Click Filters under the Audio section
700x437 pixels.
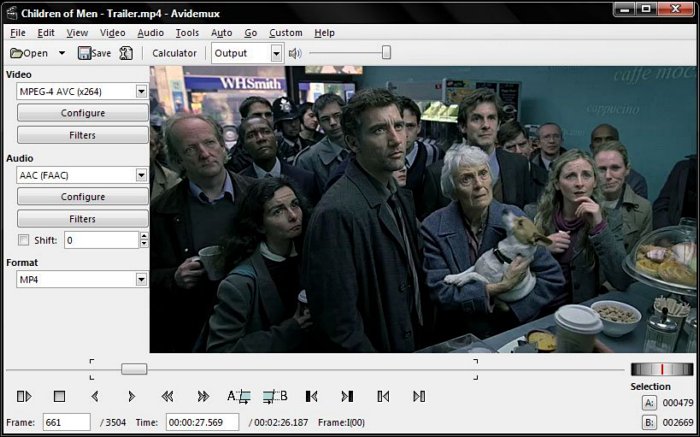83,218
